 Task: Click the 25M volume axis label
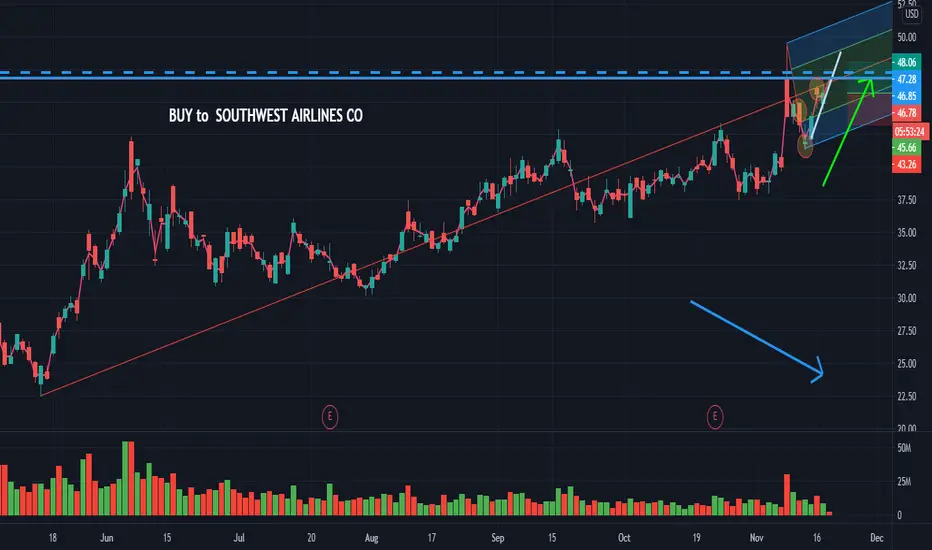[904, 481]
